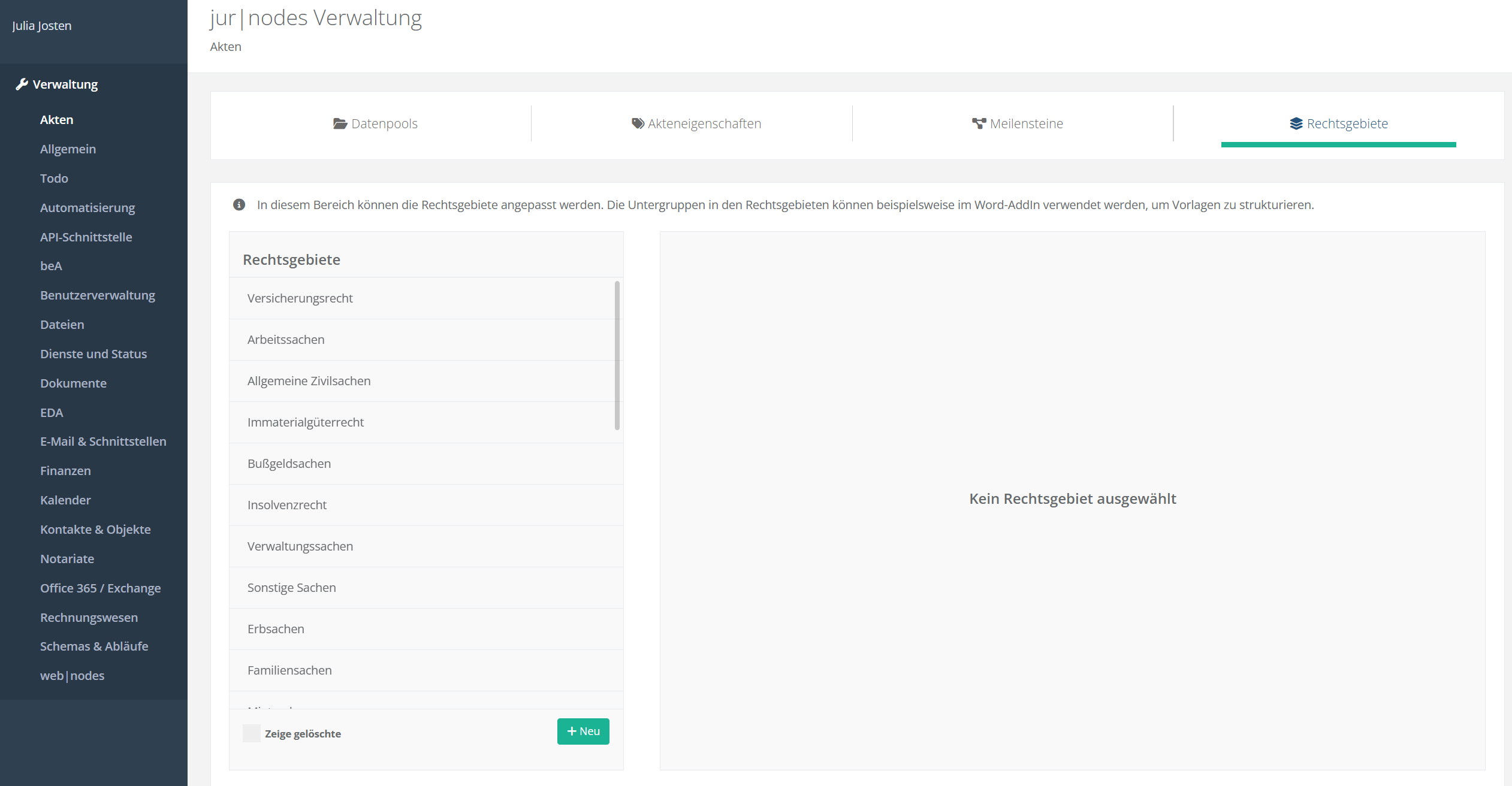Click the Datenpools folder icon
Viewport: 1512px width, 786px height.
coord(340,123)
